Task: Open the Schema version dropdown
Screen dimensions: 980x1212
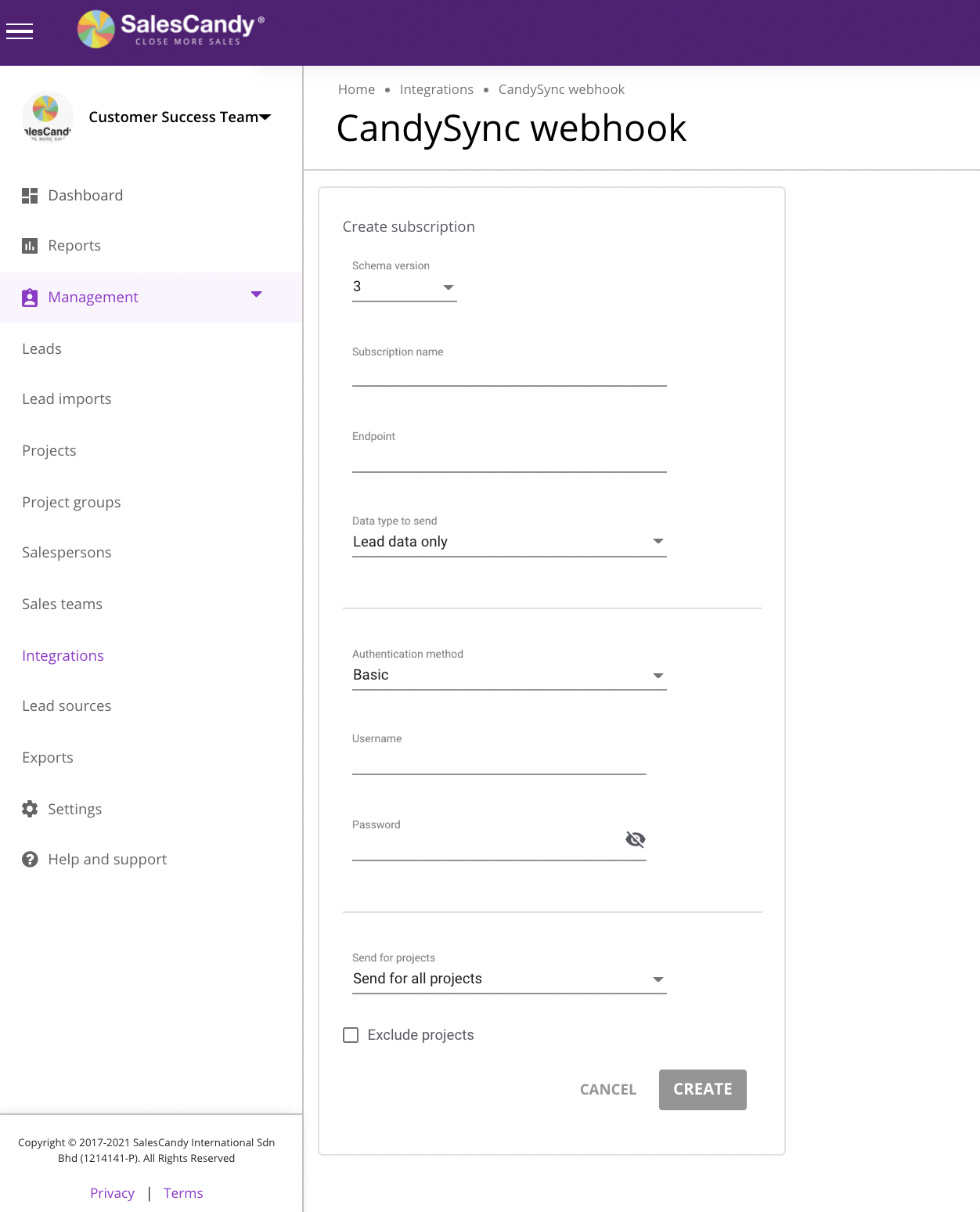Action: [404, 287]
